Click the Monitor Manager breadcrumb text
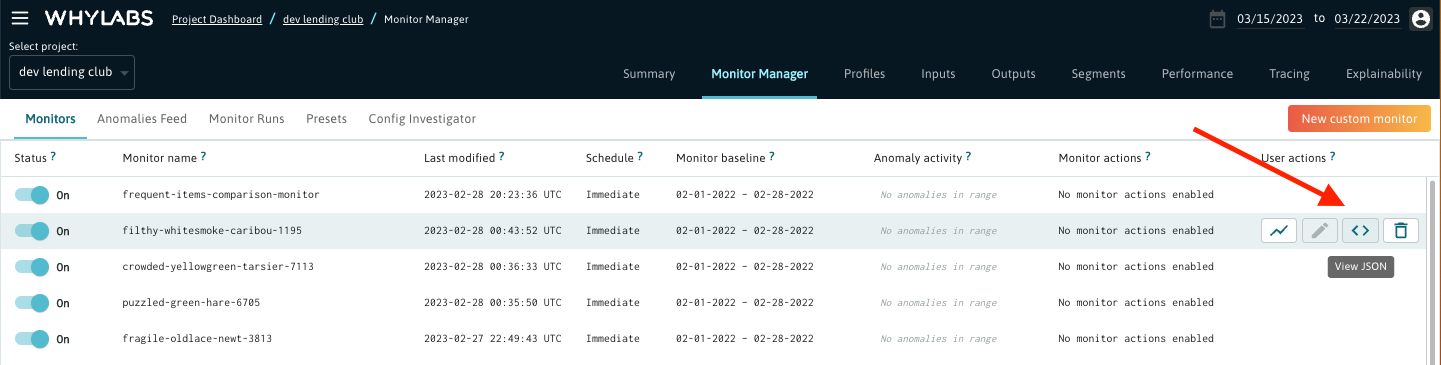Viewport: 1441px width, 365px height. pyautogui.click(x=426, y=19)
